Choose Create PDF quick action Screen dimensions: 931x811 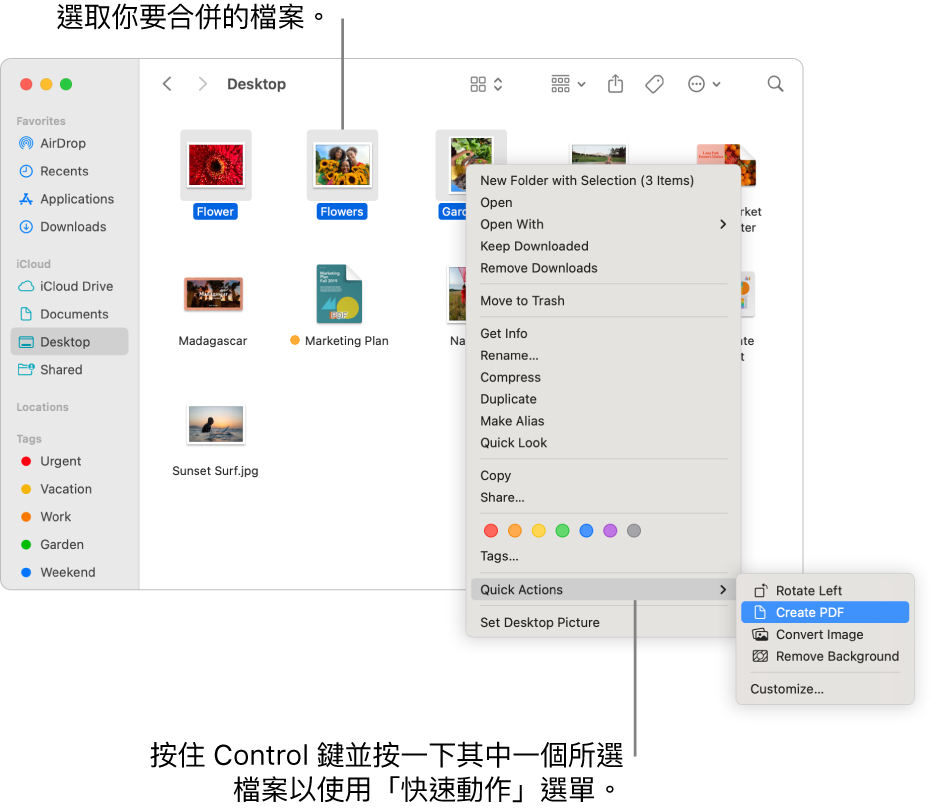tap(825, 613)
